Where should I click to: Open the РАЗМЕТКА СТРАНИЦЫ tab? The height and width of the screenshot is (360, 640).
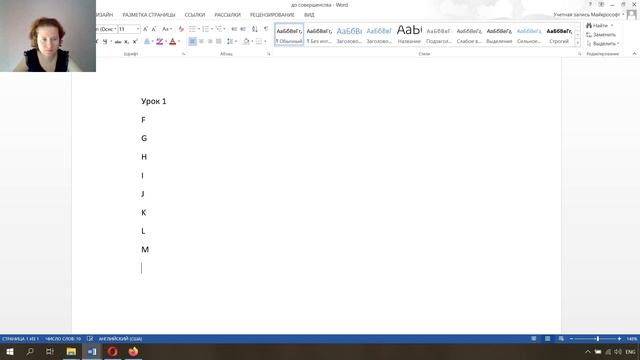(149, 15)
